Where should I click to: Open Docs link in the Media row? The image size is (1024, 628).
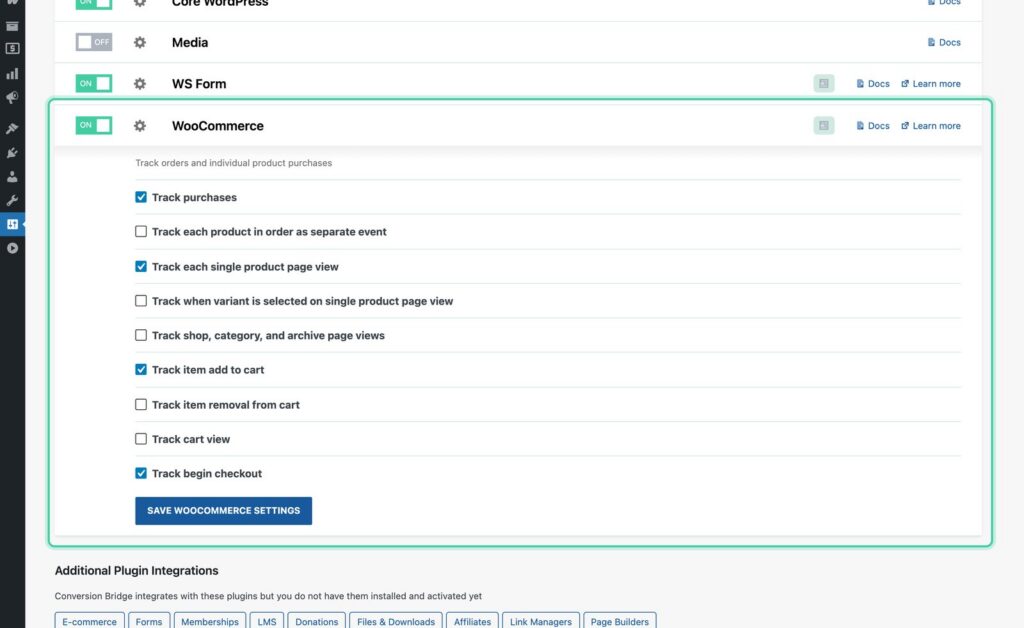[944, 42]
